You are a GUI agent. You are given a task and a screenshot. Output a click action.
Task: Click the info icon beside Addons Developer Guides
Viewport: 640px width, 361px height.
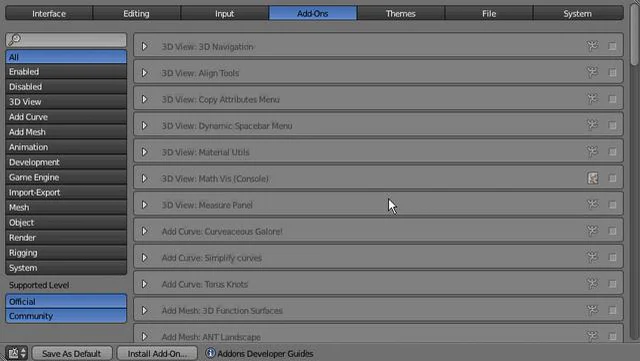click(210, 353)
